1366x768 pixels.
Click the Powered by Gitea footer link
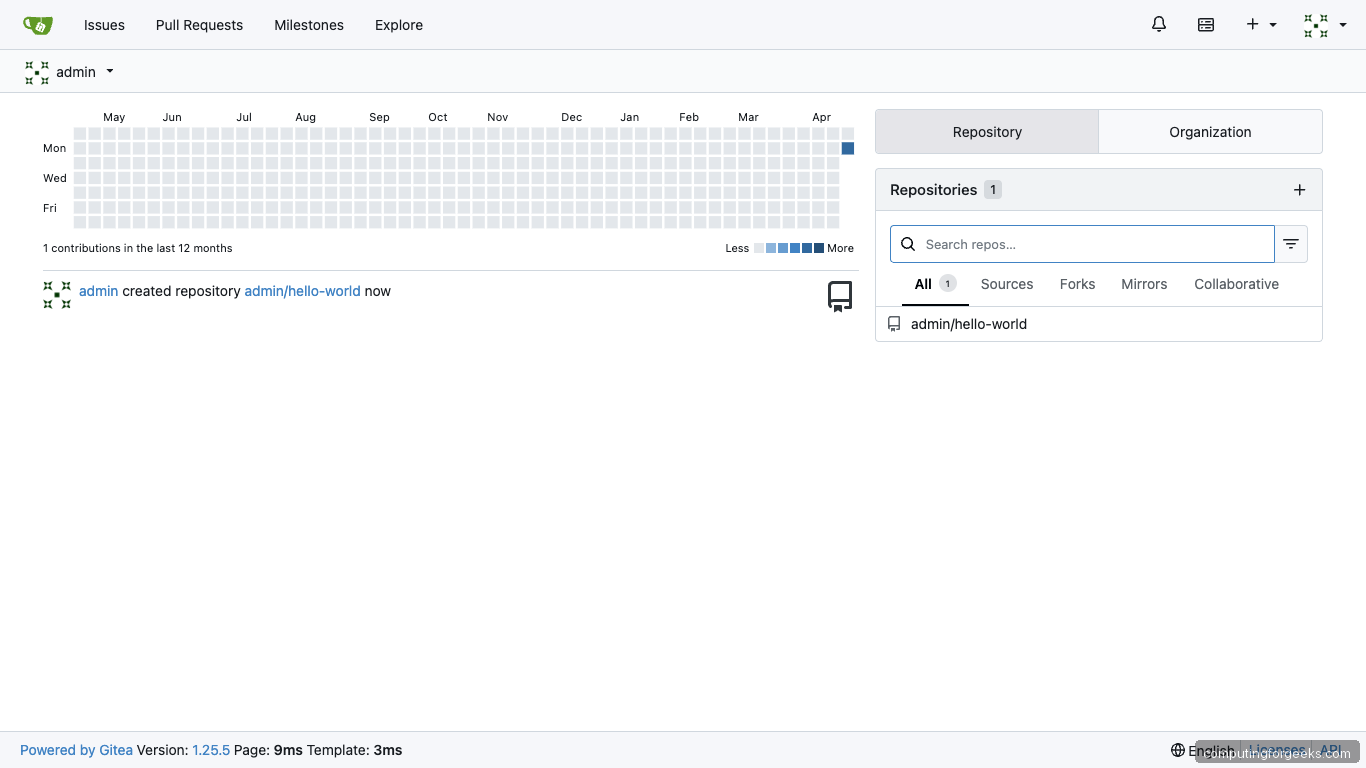click(76, 749)
